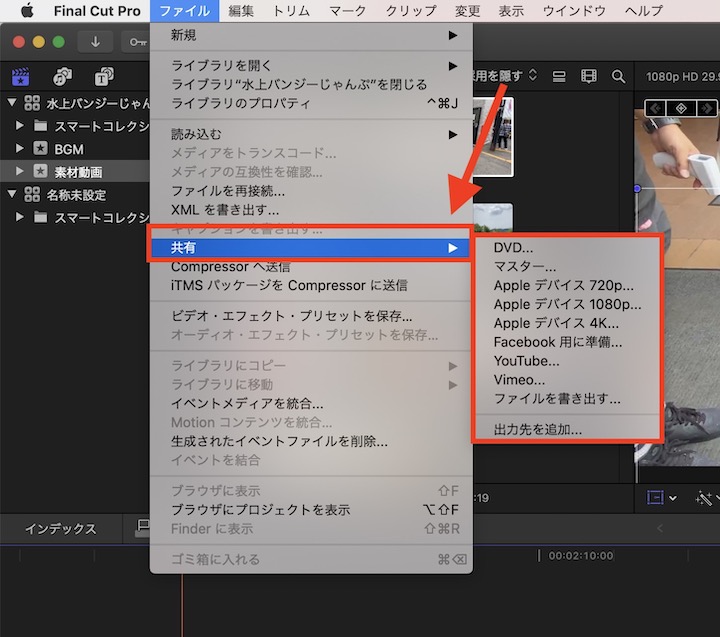Viewport: 720px width, 637px height.
Task: Open the Photos and Audio sidebar
Action: (x=62, y=77)
